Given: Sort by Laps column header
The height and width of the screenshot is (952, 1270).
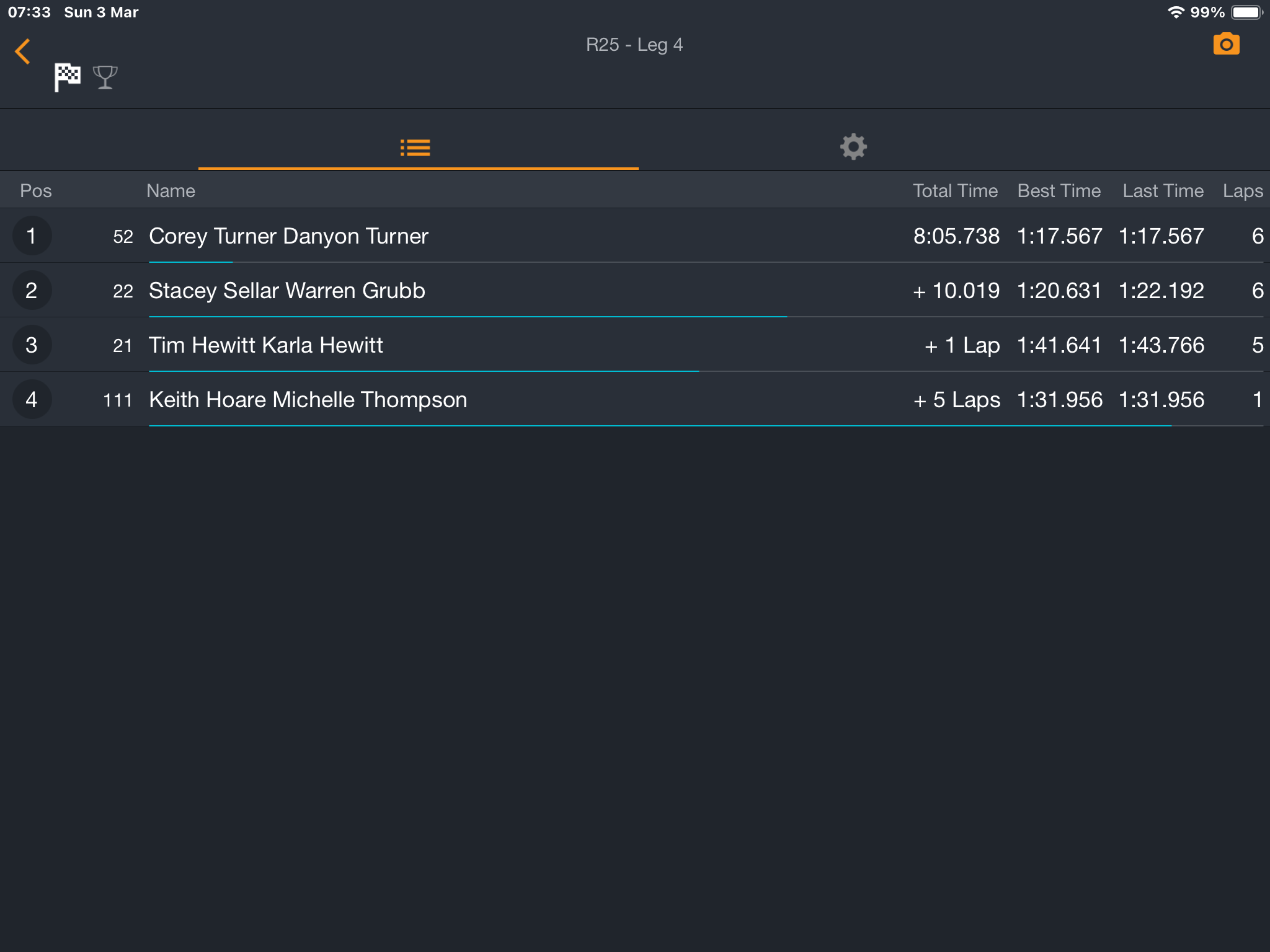Looking at the screenshot, I should click(x=1243, y=191).
